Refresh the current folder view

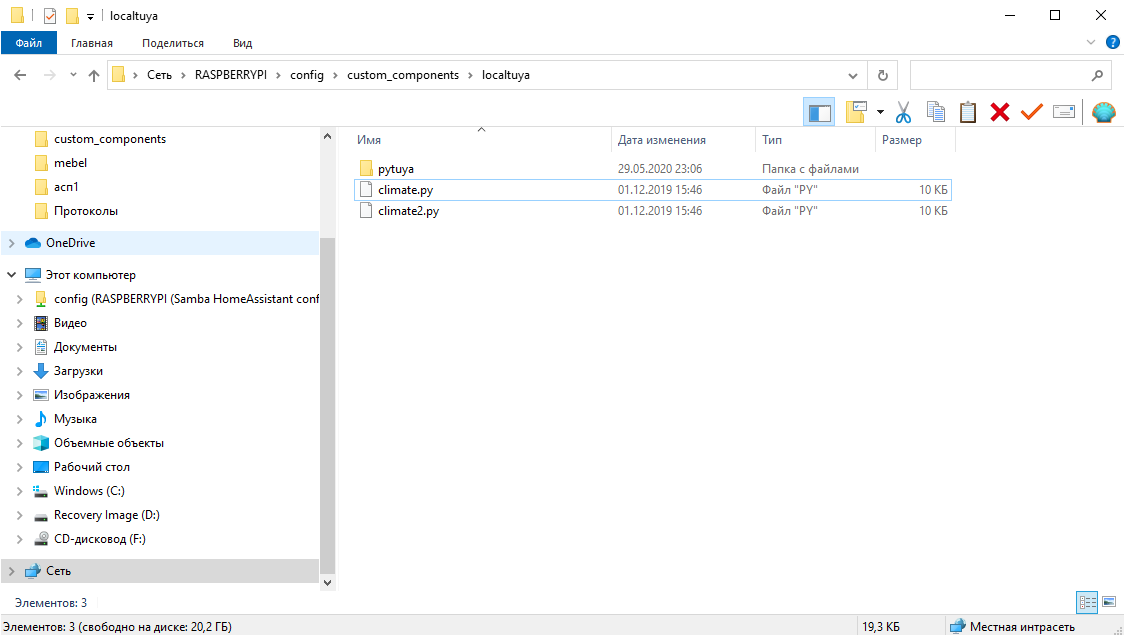tap(883, 75)
